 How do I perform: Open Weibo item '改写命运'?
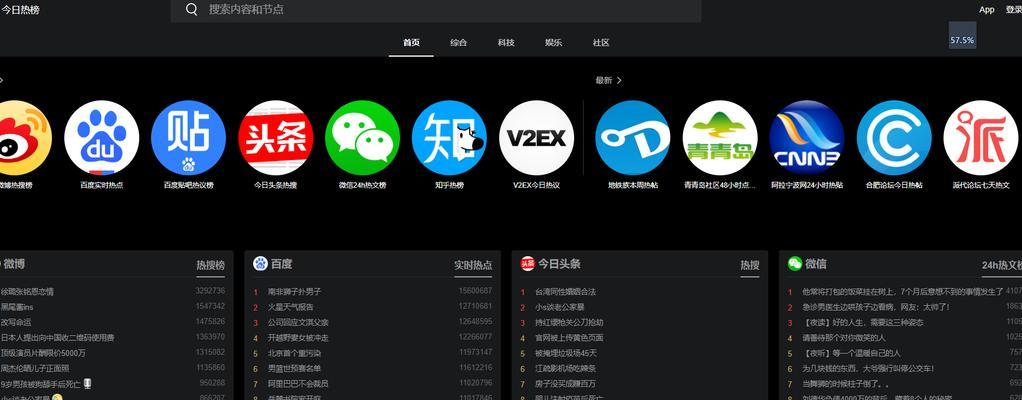pyautogui.click(x=16, y=322)
